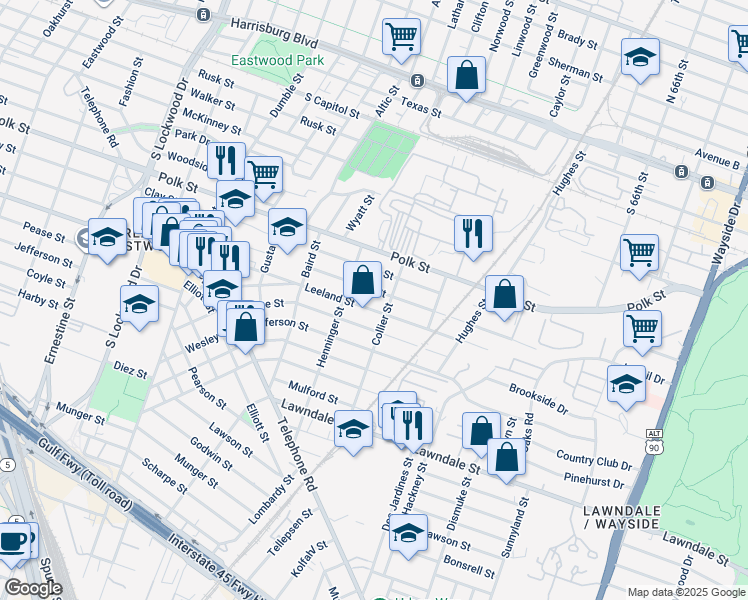This screenshot has height=600, width=748.
Task: Select the shopping bag marker on Texas St
Action: click(466, 75)
